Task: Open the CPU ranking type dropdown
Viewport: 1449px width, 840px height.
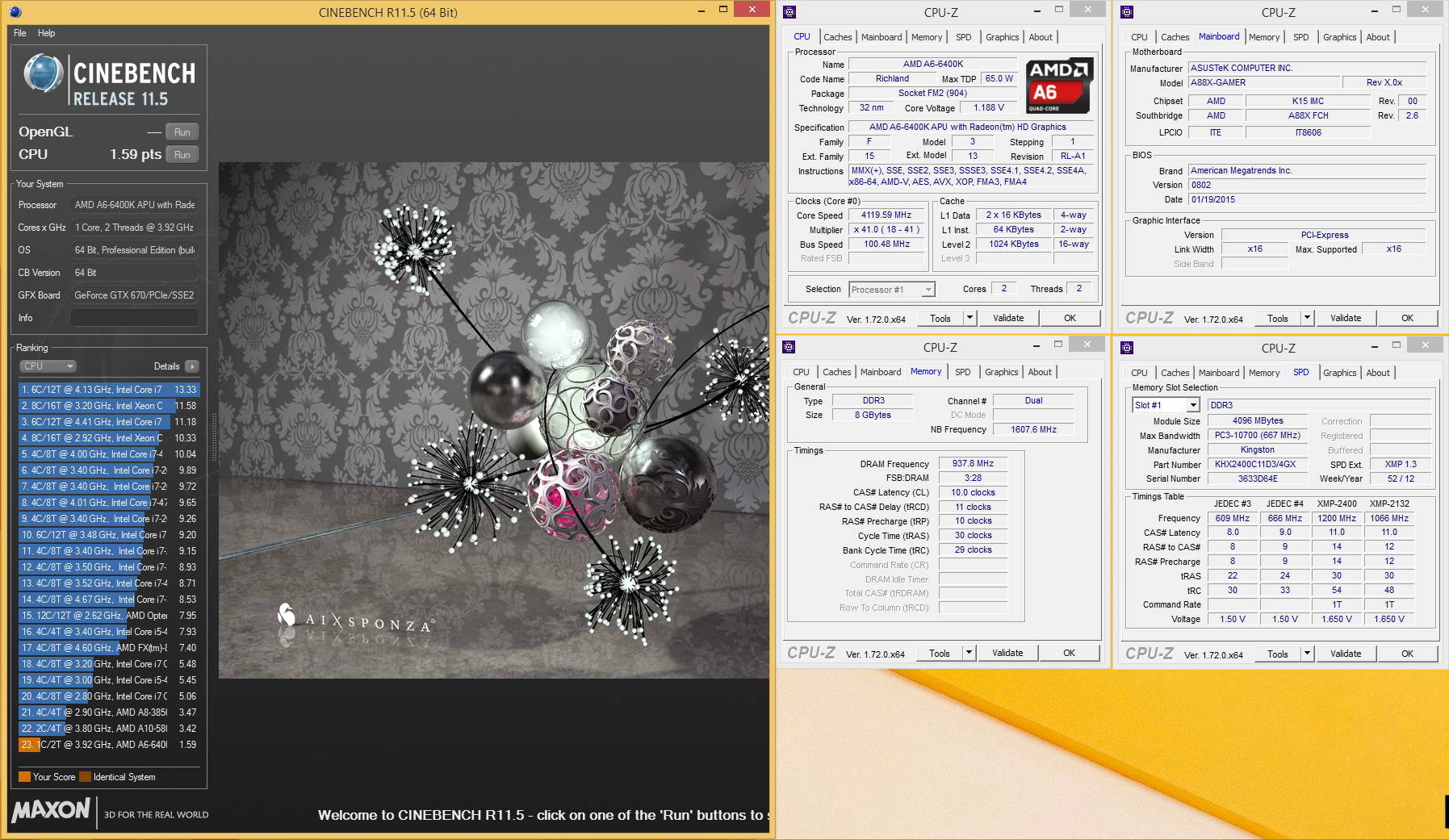Action: [x=48, y=366]
